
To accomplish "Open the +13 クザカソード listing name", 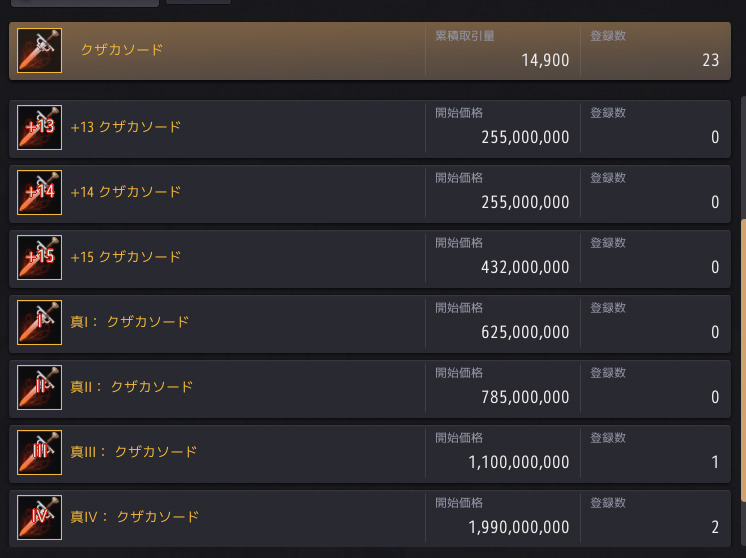I will pyautogui.click(x=126, y=127).
